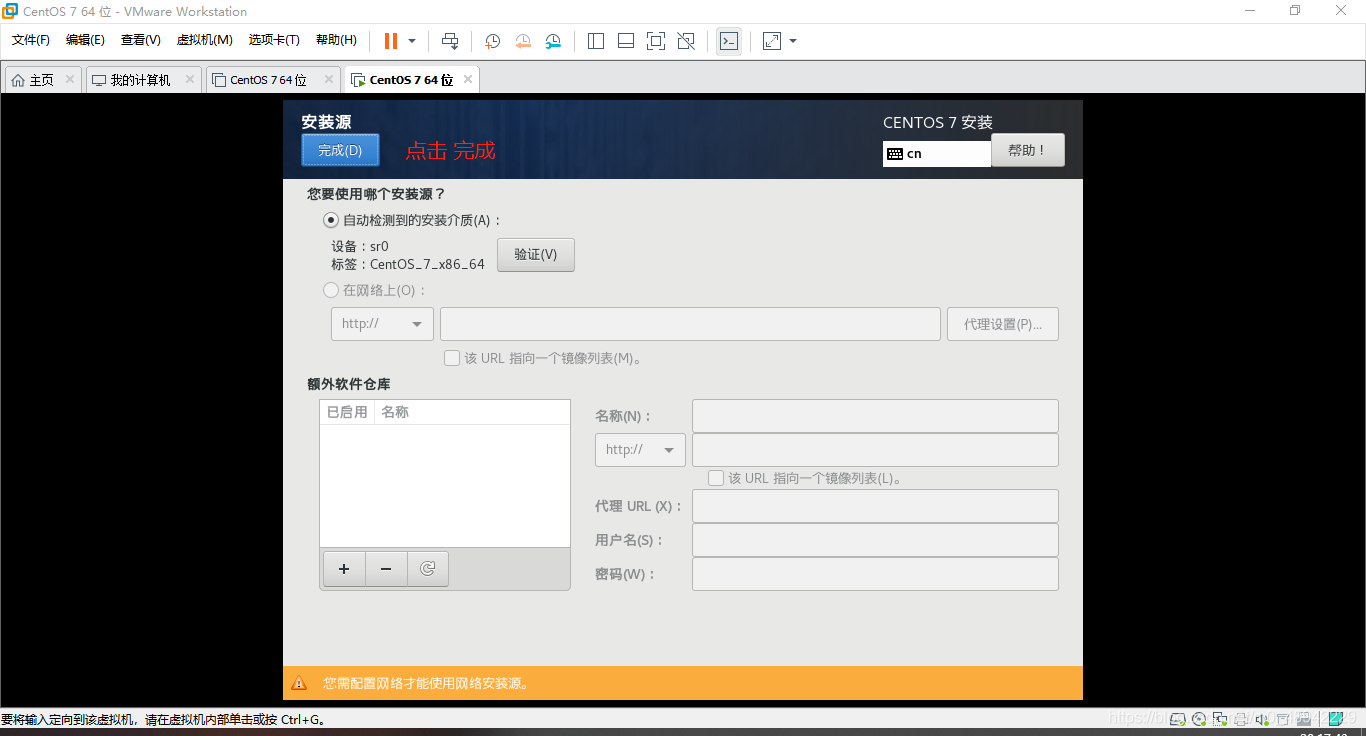Click the 已启用 column header

(347, 412)
